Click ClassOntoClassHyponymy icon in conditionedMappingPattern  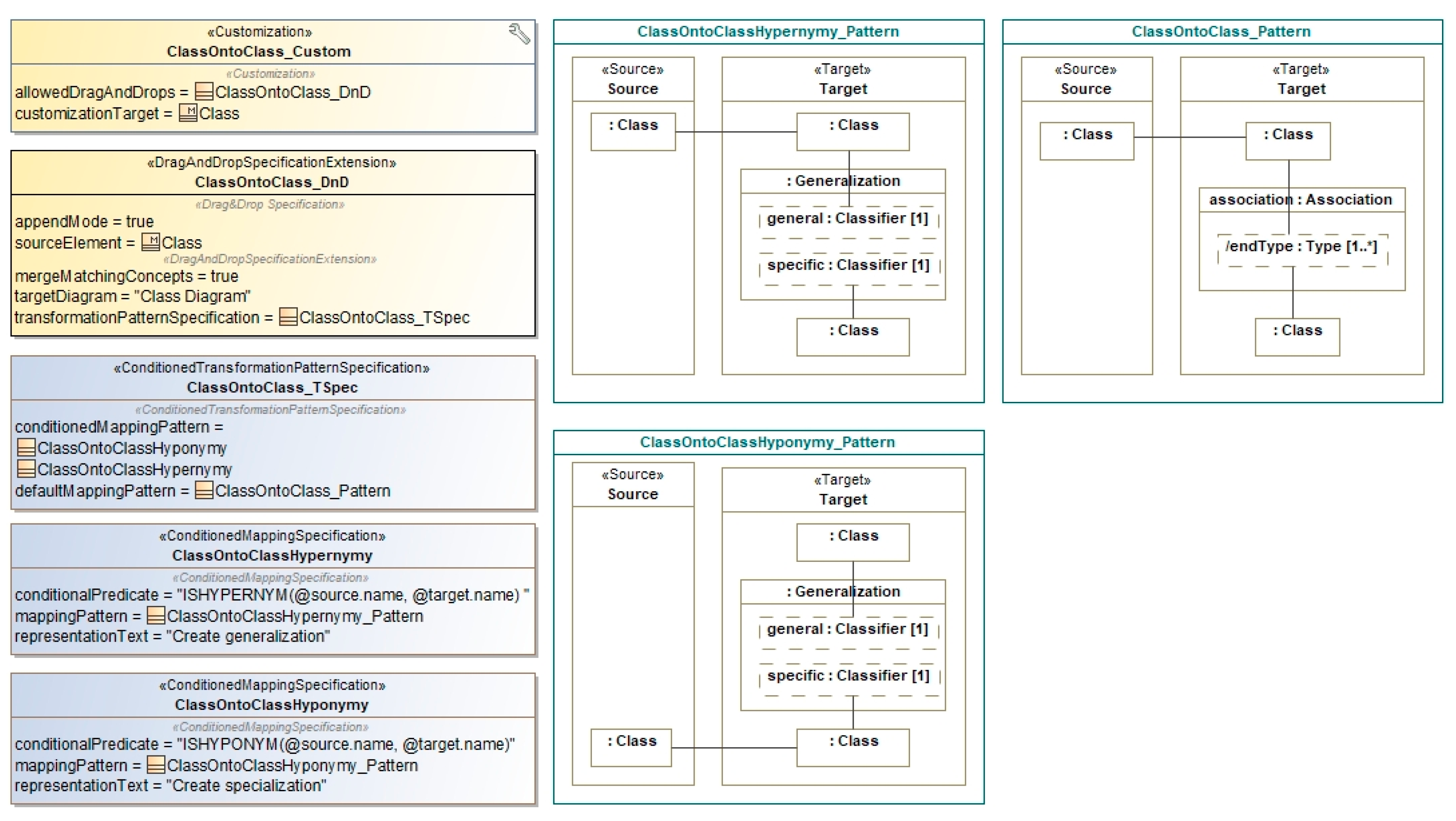point(27,448)
